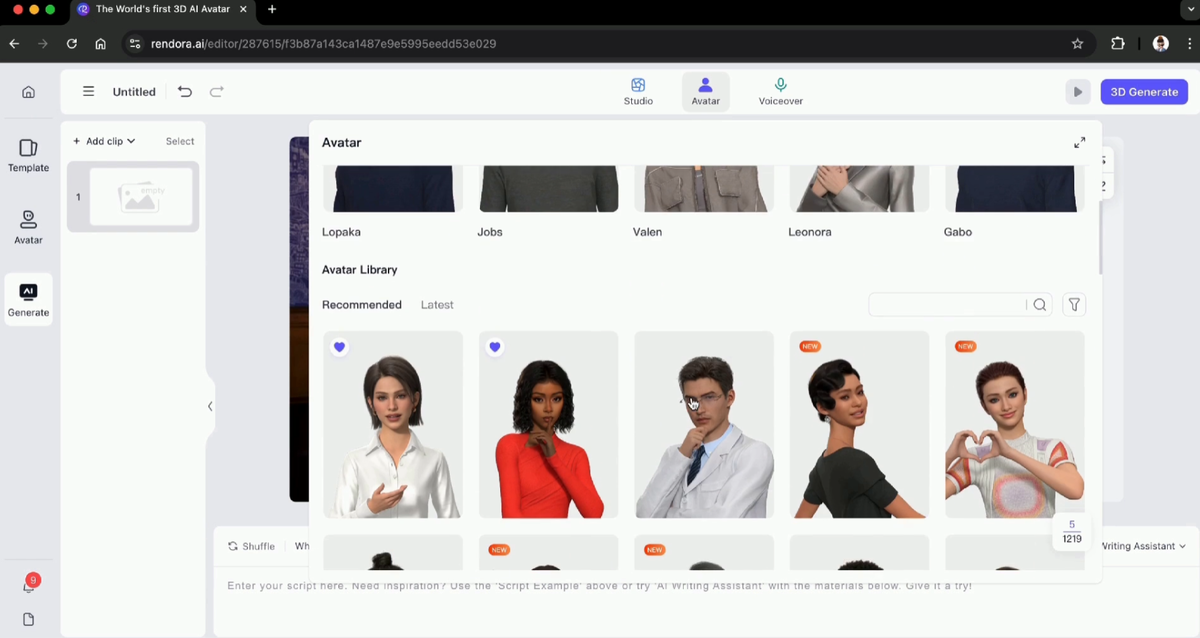
Task: Open the browser profile avatar
Action: [x=1161, y=44]
